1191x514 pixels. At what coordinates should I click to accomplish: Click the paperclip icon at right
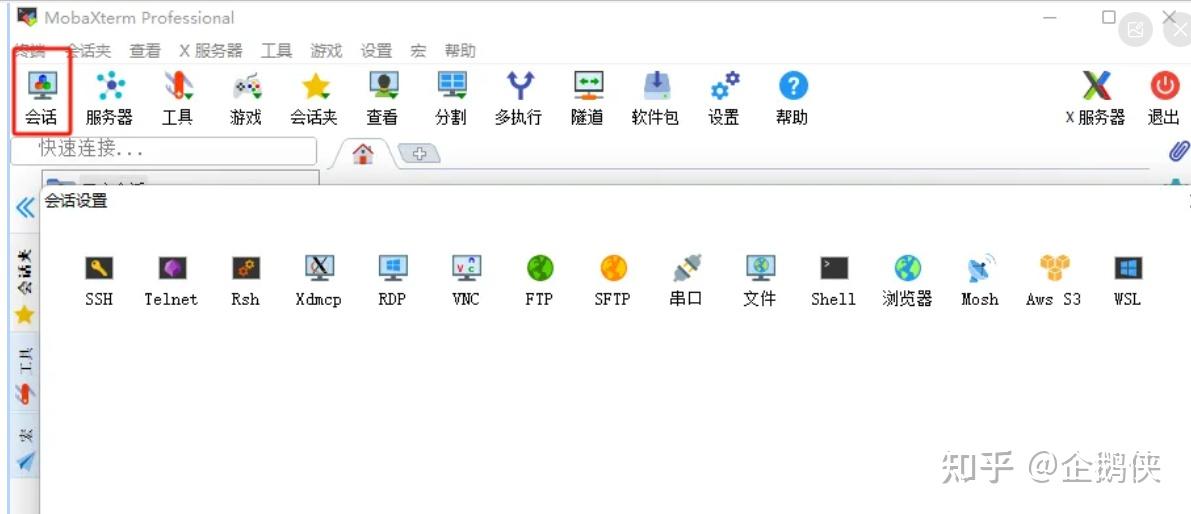pyautogui.click(x=1178, y=151)
